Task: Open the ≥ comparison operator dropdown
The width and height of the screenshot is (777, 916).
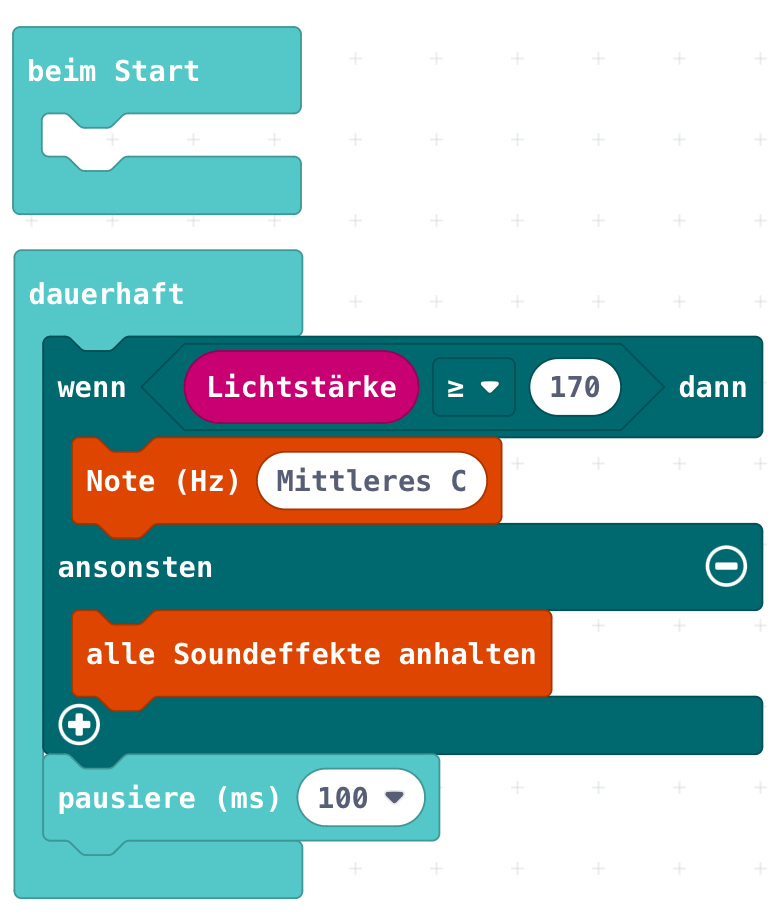Action: [473, 387]
